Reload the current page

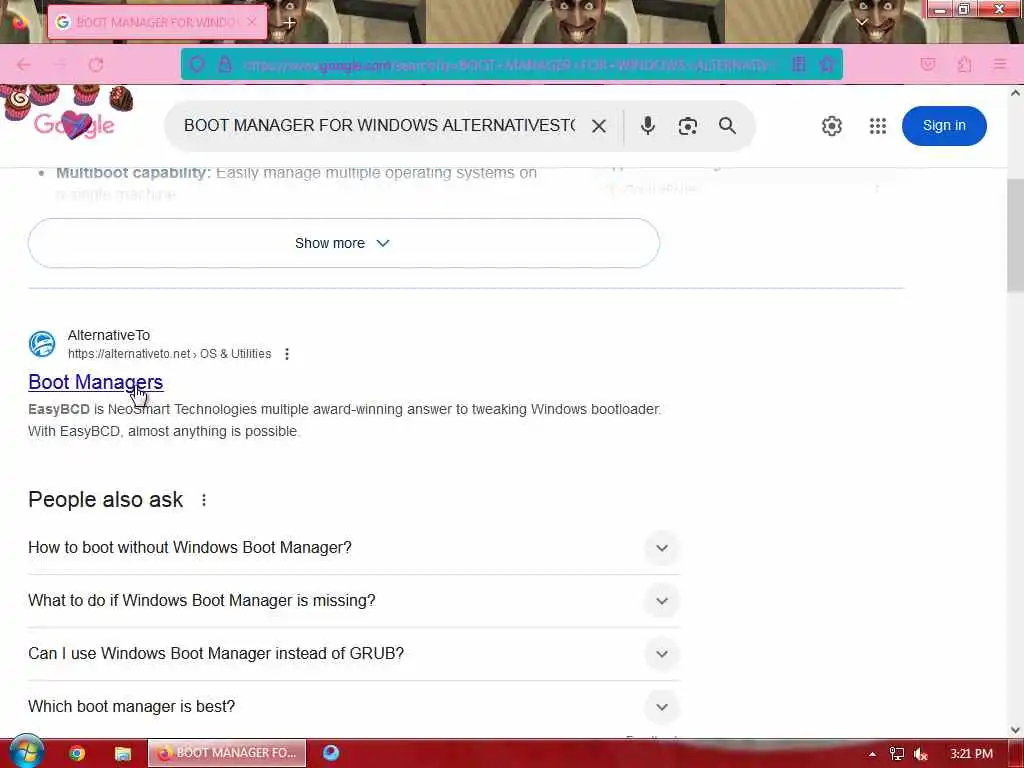pos(96,65)
